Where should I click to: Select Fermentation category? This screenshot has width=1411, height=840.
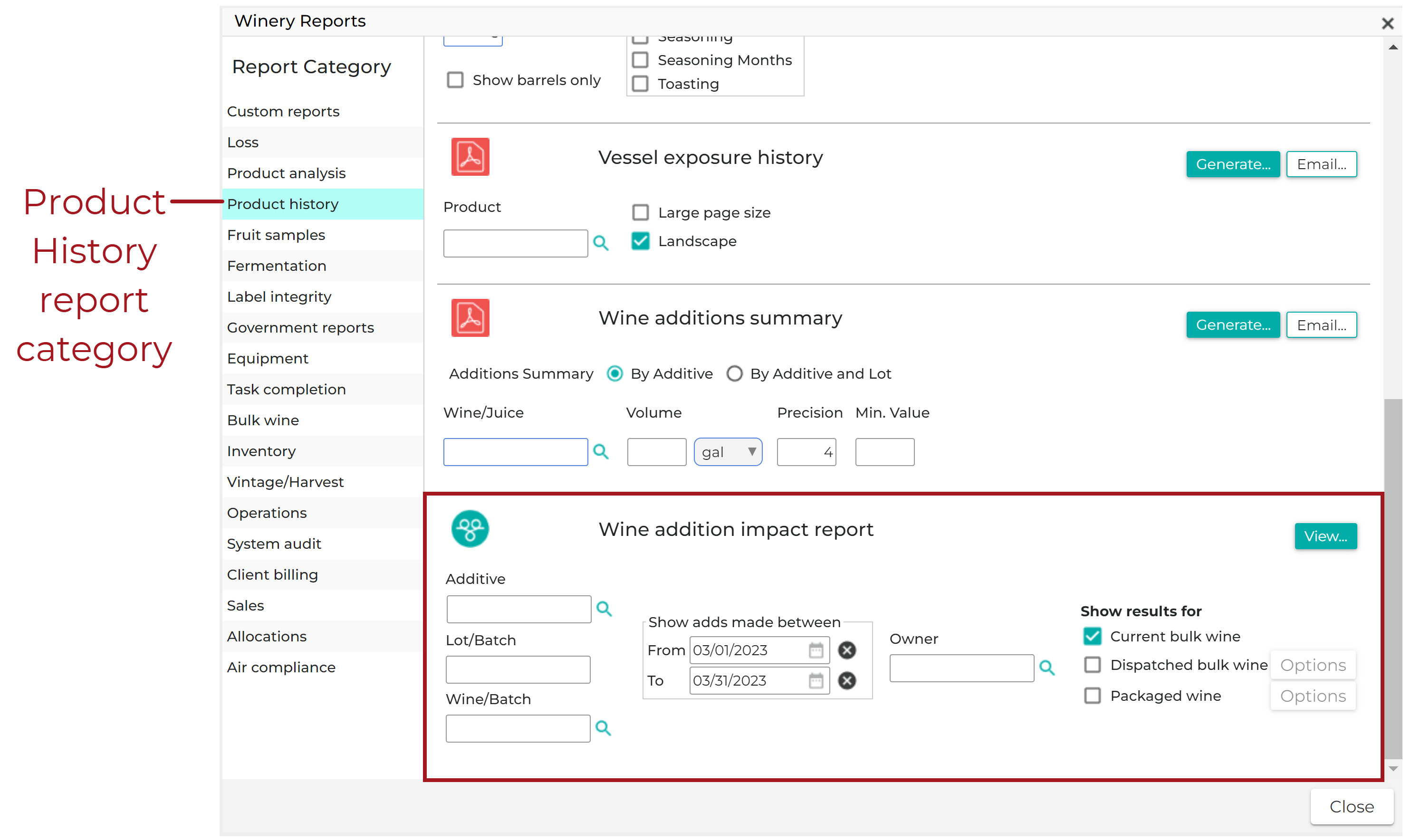pos(323,266)
